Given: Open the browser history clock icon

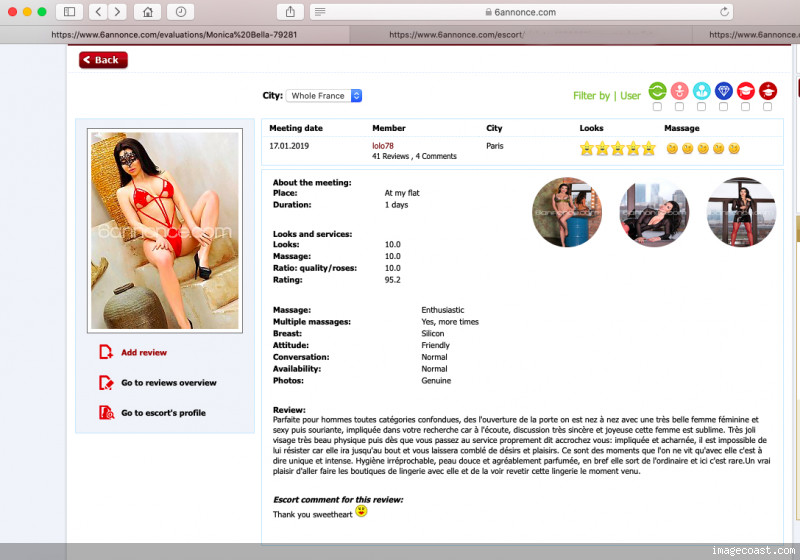Looking at the screenshot, I should click(181, 12).
